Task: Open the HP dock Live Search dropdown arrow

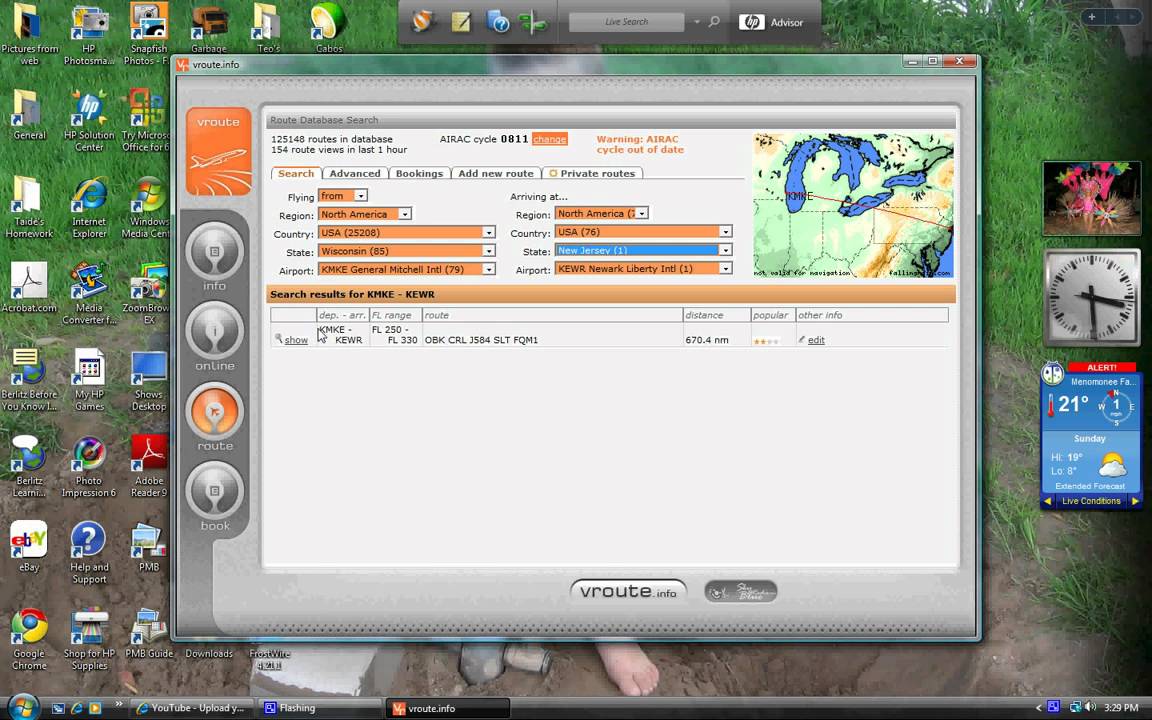Action: coord(696,22)
